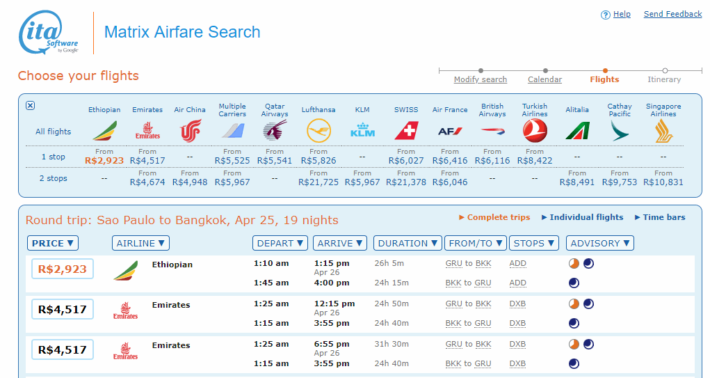Open the ARRIVE filter dropdown
Viewport: 710px width, 378px height.
pos(340,243)
